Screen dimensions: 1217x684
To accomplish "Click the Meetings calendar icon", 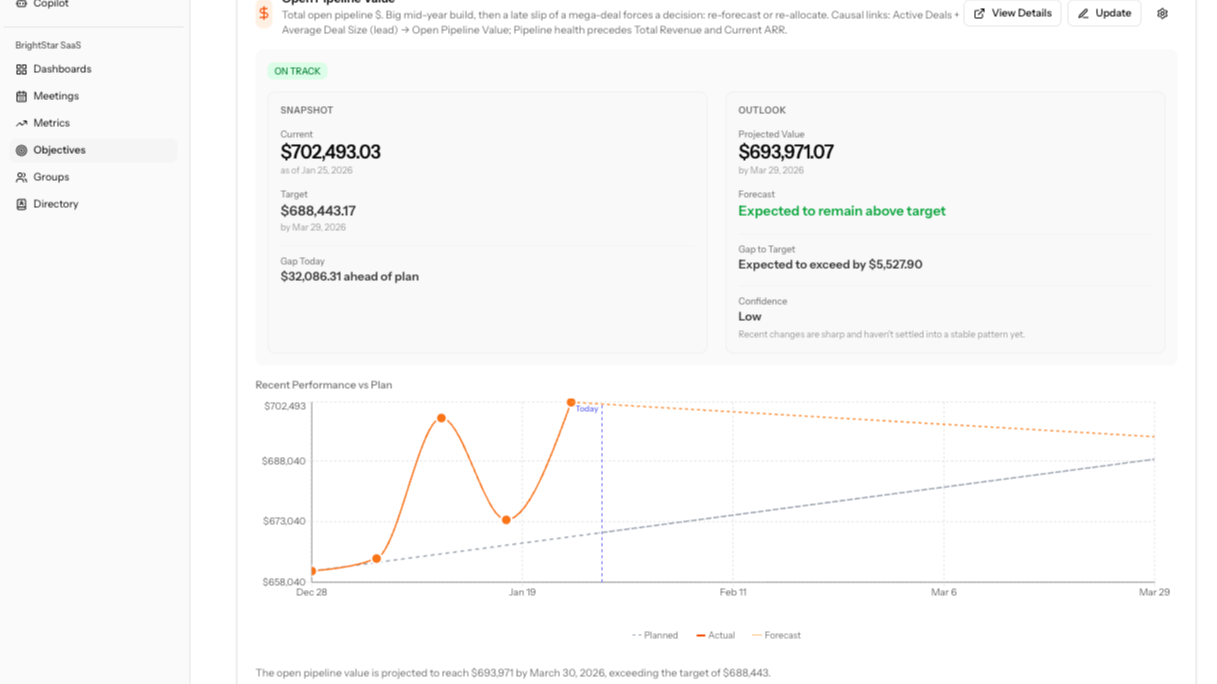I will tap(22, 96).
